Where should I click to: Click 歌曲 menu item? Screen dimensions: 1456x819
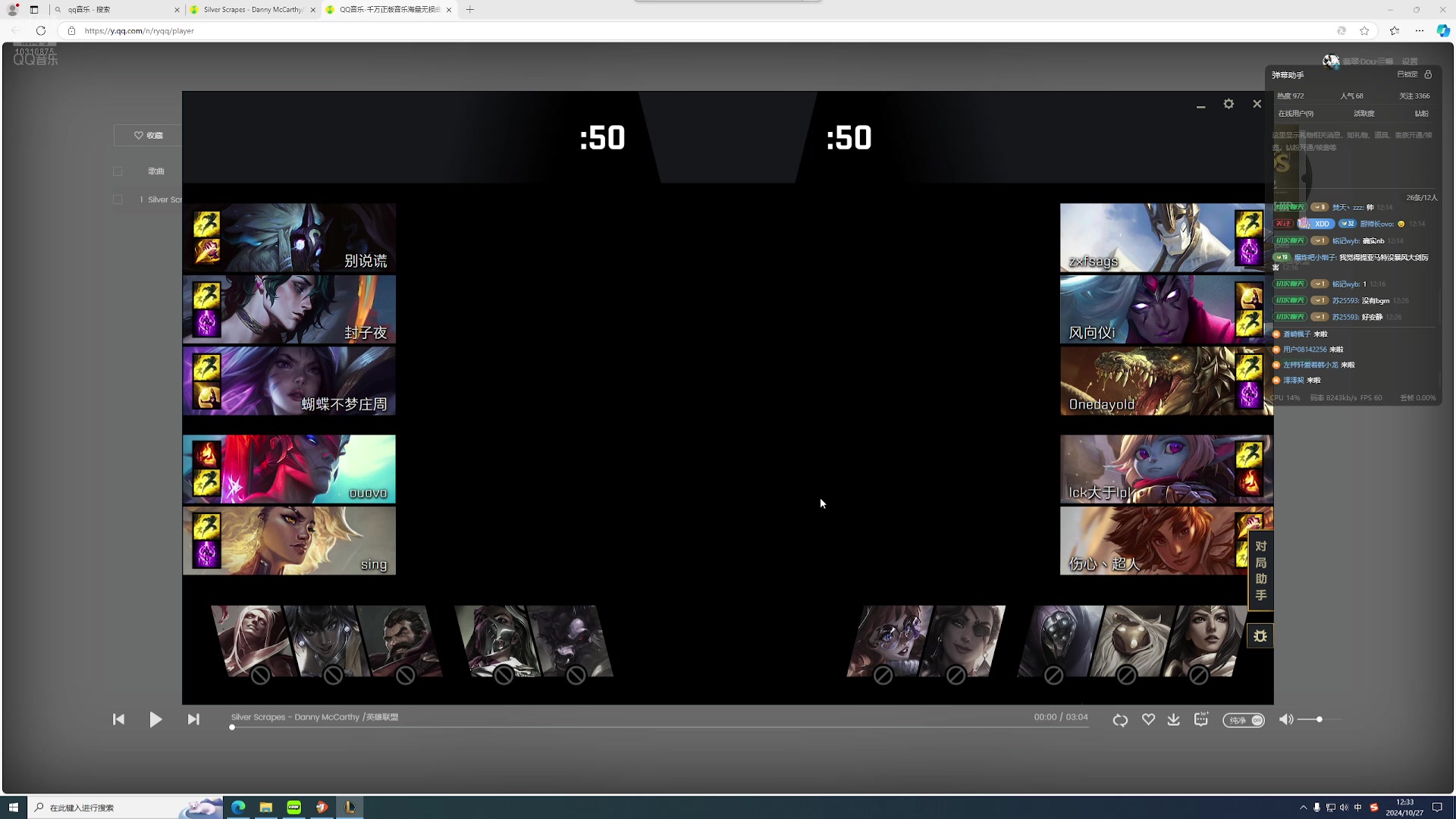(156, 170)
